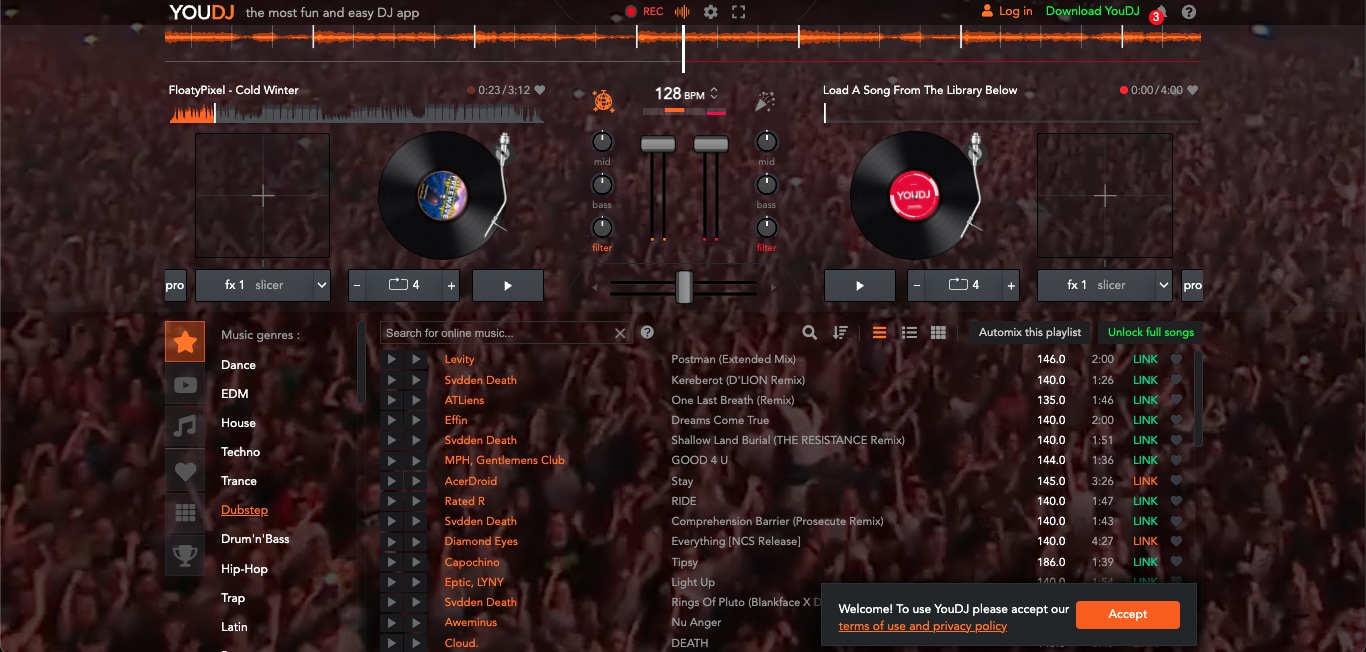Select the star favorites sidebar icon
Viewport: 1366px width, 652px height.
(185, 342)
